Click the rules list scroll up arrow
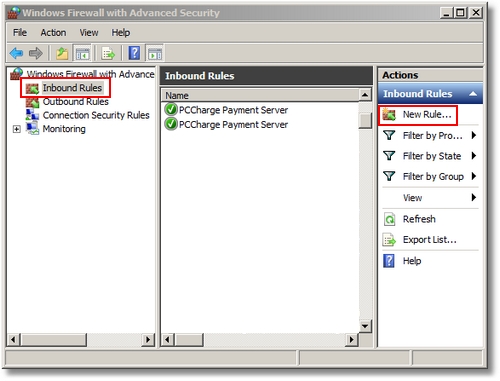 (365, 95)
